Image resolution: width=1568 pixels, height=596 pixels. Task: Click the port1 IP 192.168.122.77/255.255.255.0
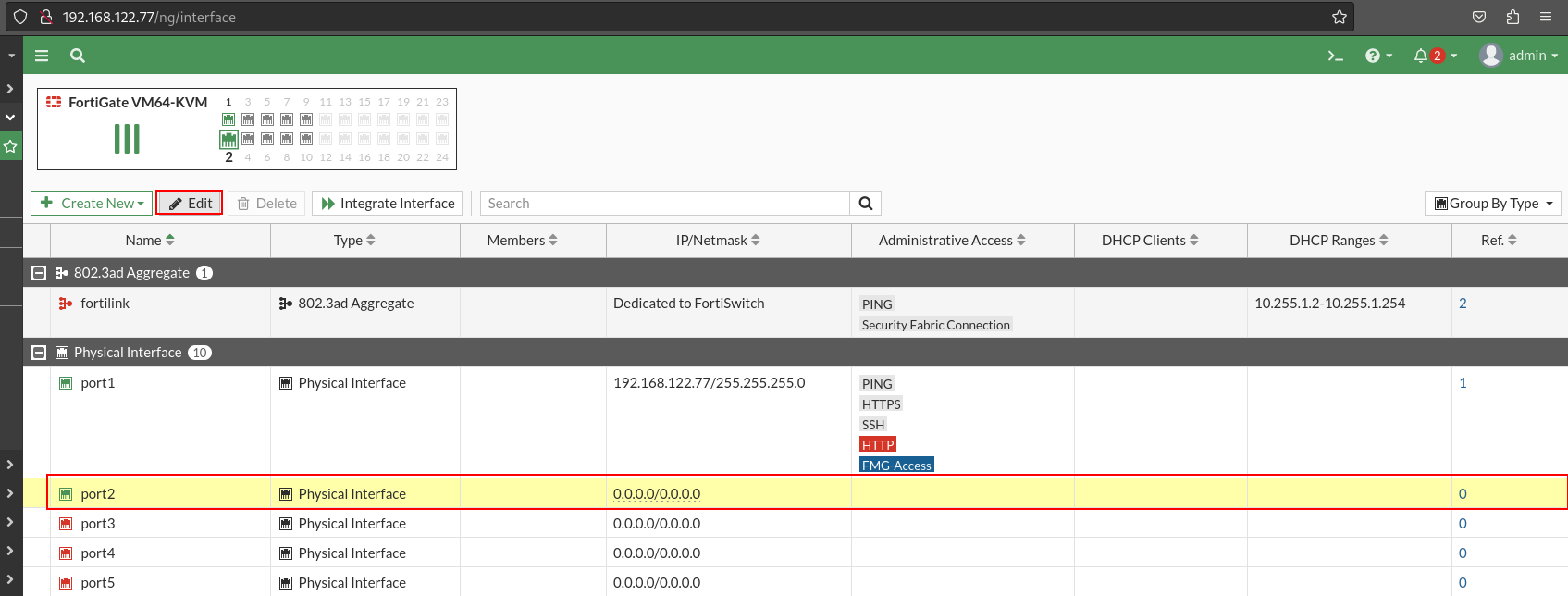(x=710, y=383)
